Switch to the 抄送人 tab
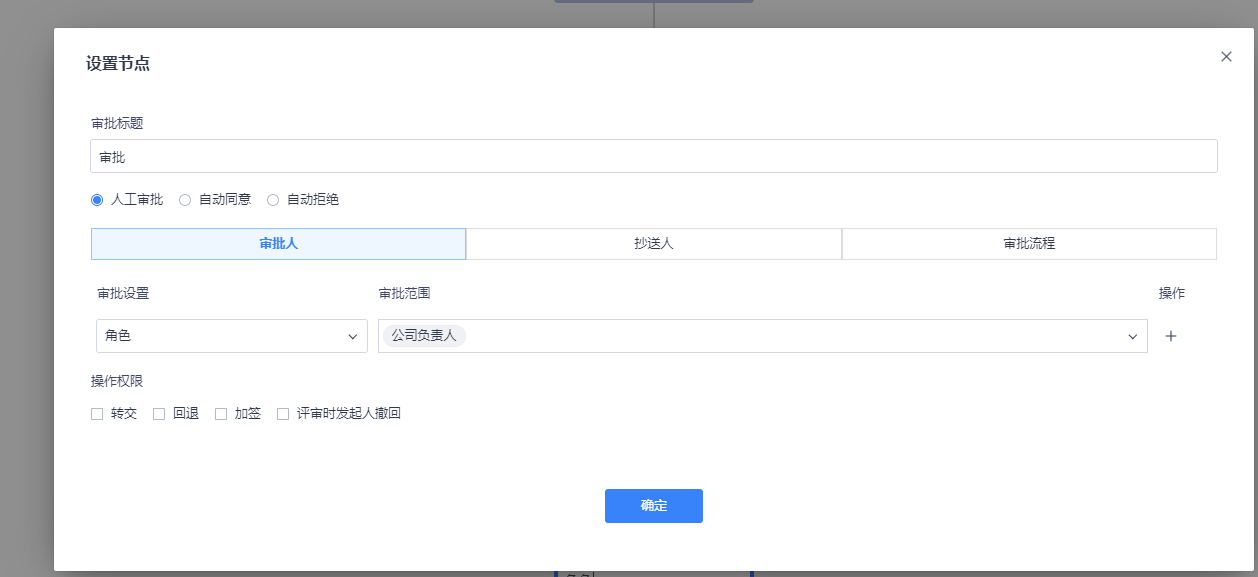The width and height of the screenshot is (1258, 577). (654, 243)
